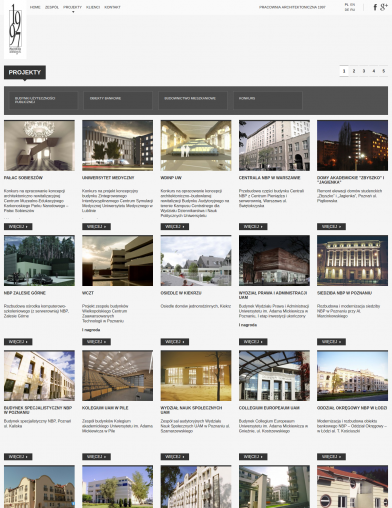Filter by Budynki Użyteczności Publicznej

(43, 100)
